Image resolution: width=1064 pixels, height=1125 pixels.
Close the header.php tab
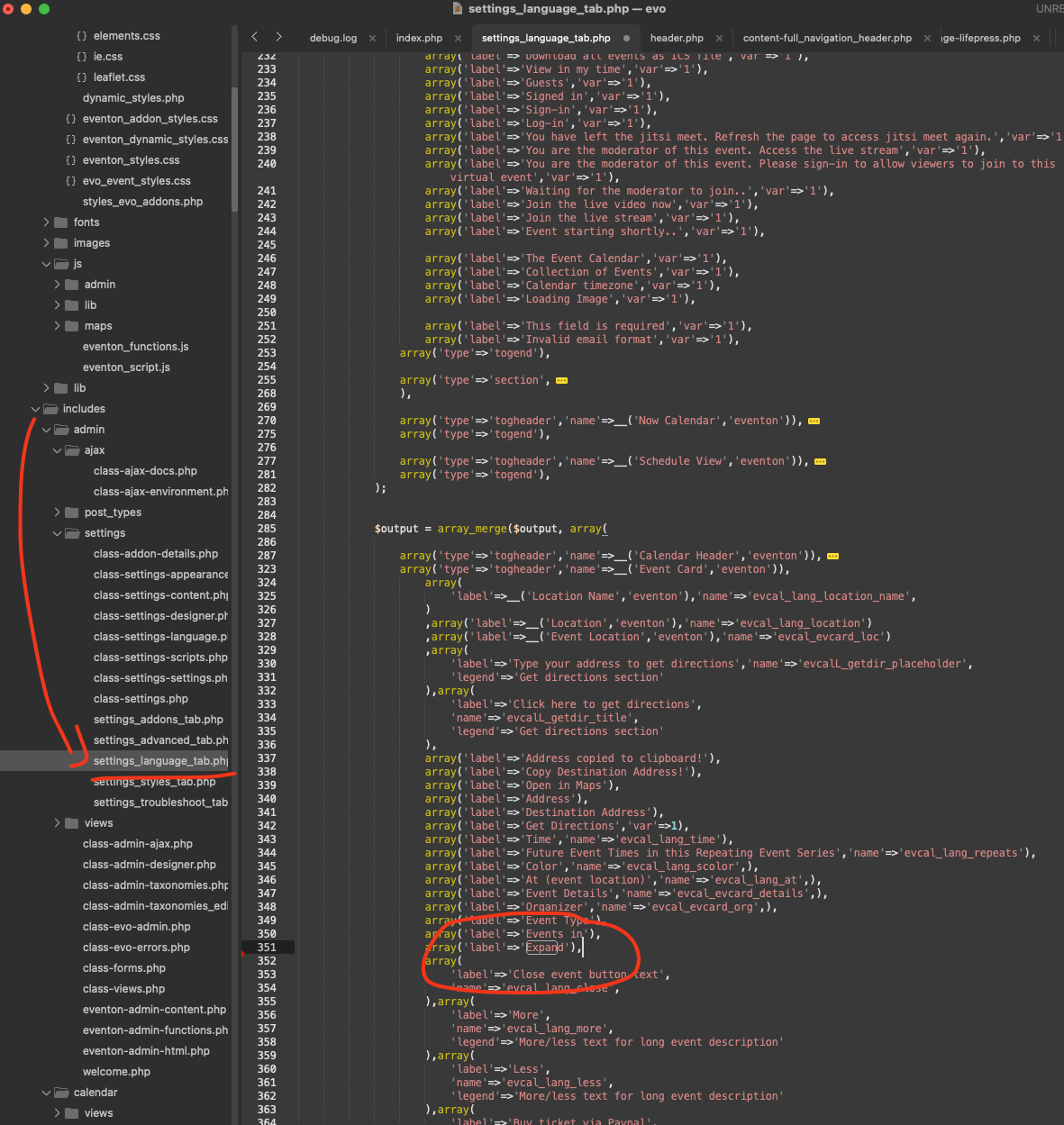(x=719, y=38)
